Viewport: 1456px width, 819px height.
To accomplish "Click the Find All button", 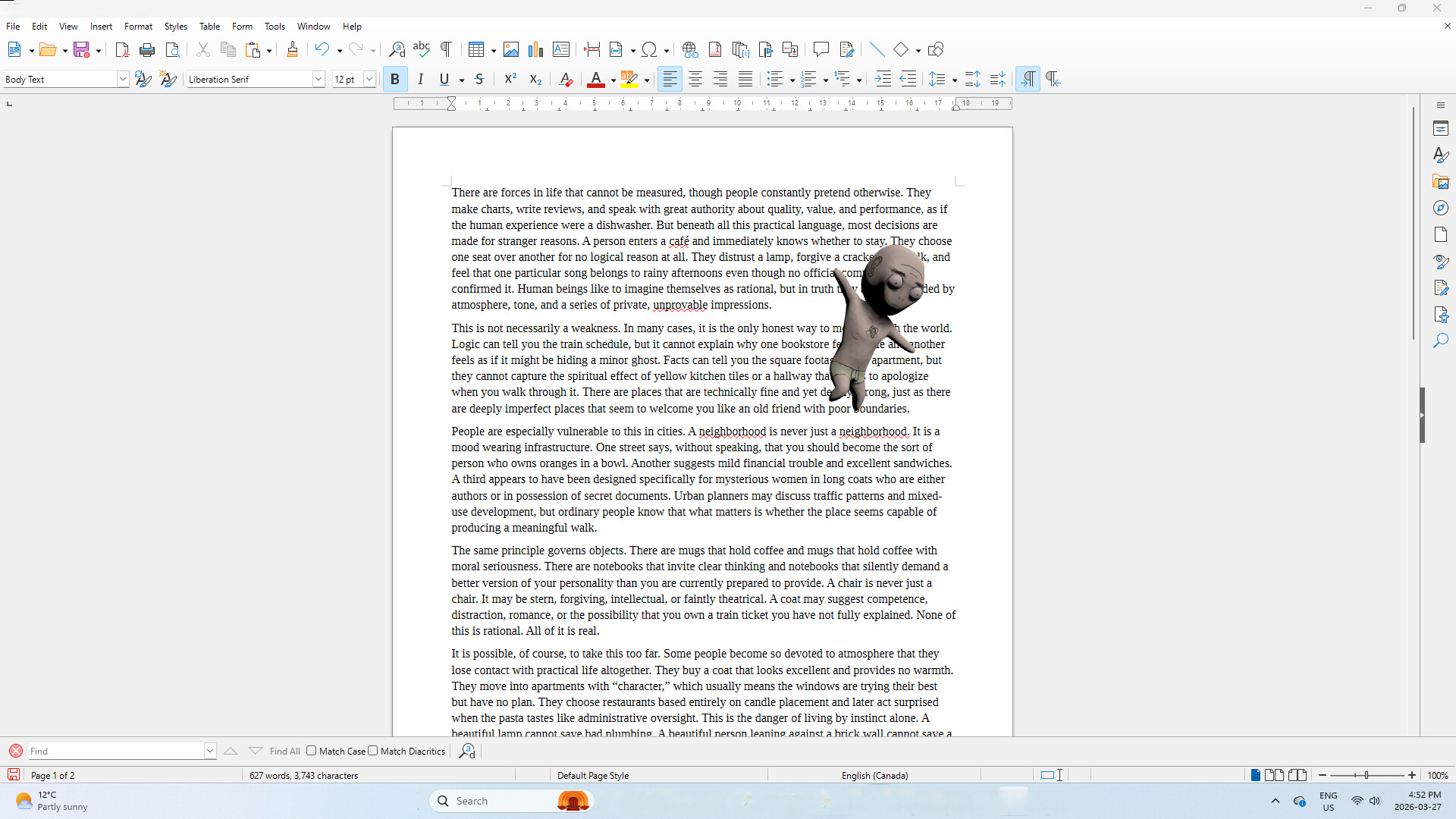I will (285, 751).
